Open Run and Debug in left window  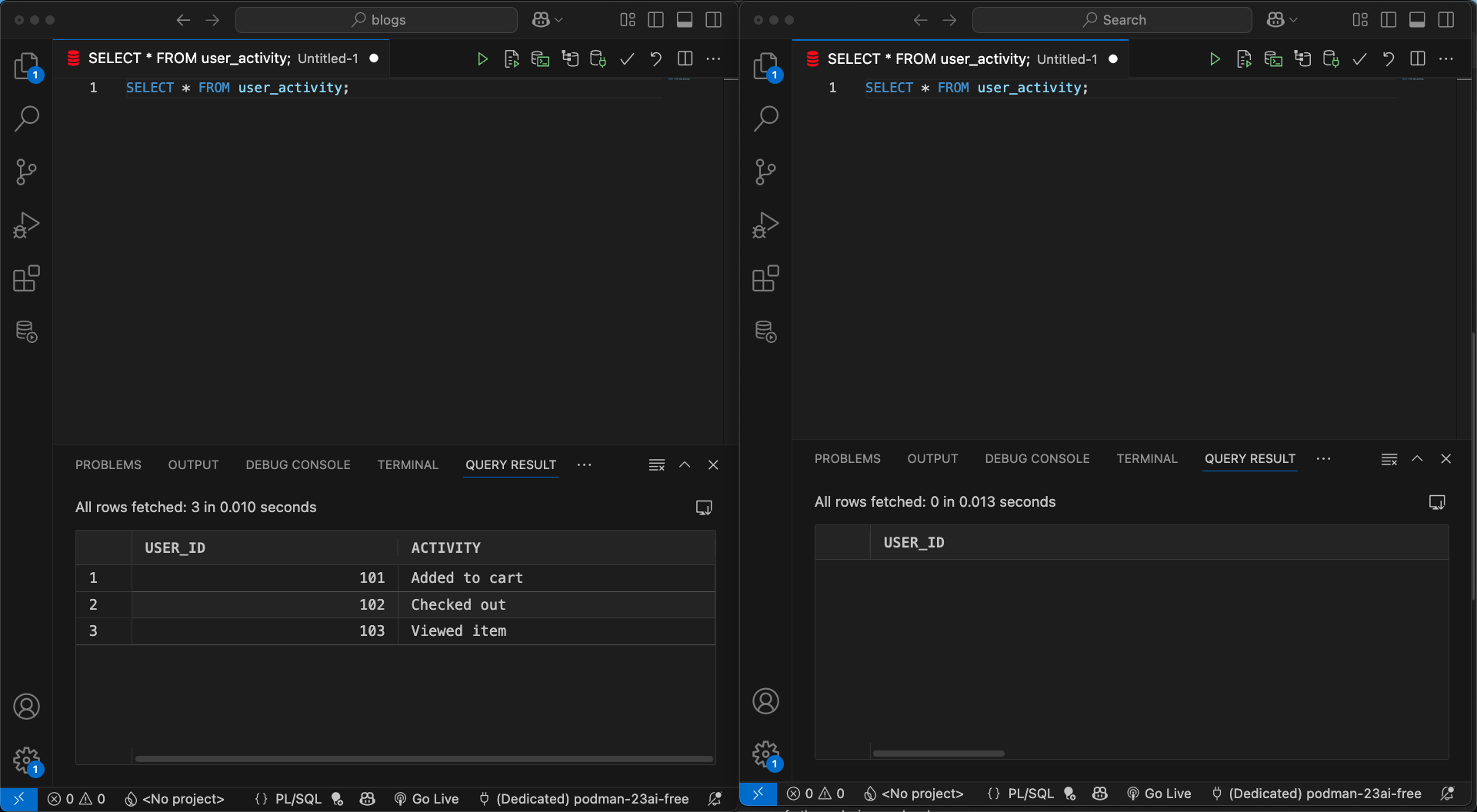[27, 225]
